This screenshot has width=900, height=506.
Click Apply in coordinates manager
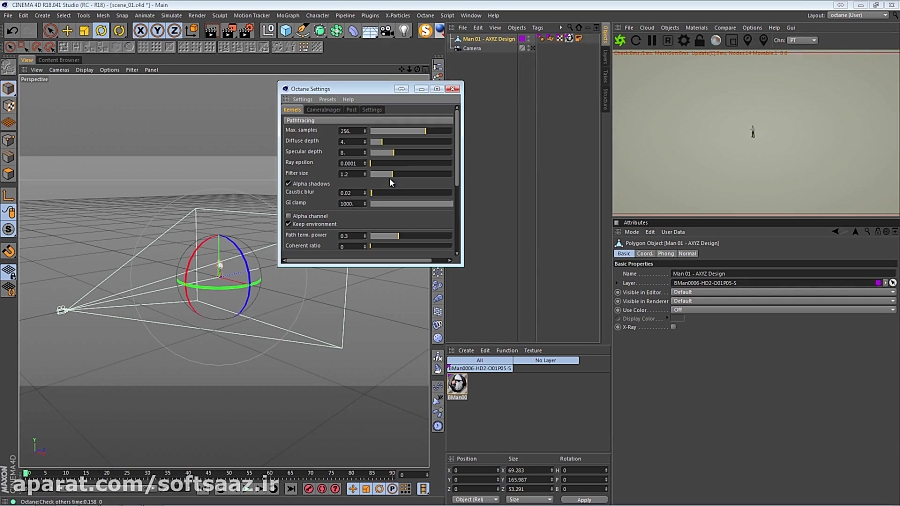click(x=584, y=500)
